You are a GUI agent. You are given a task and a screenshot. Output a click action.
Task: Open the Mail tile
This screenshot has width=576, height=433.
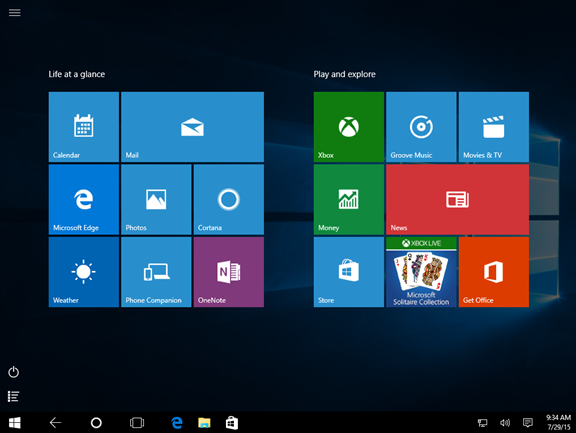(x=192, y=127)
